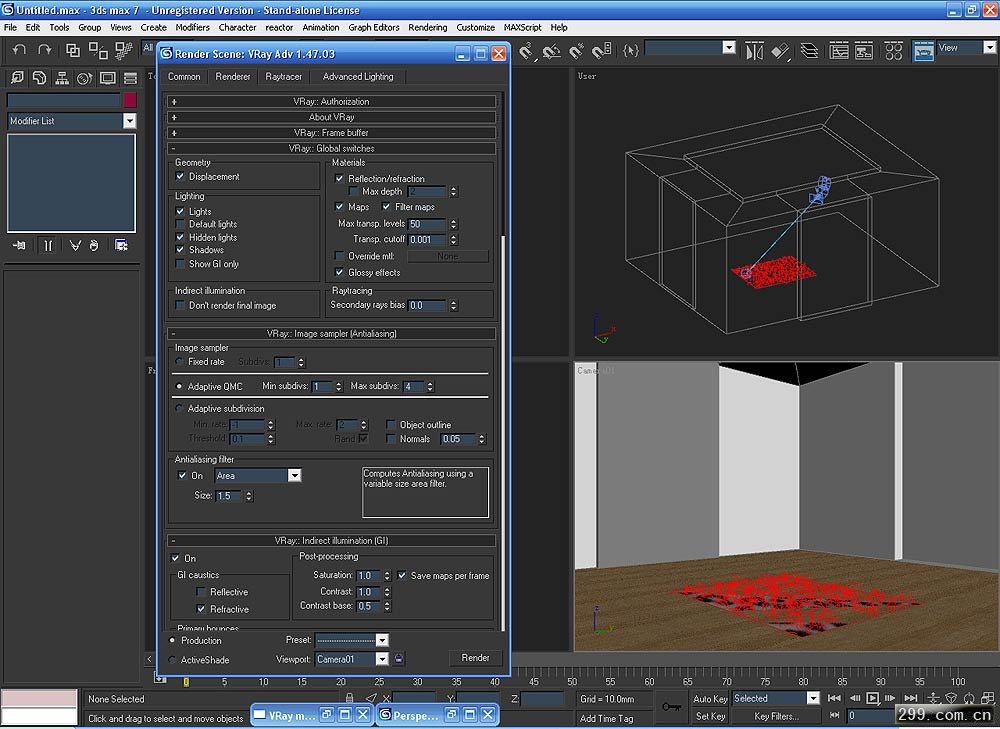Open the Create command panel tab icon
This screenshot has width=1000, height=729.
point(17,78)
